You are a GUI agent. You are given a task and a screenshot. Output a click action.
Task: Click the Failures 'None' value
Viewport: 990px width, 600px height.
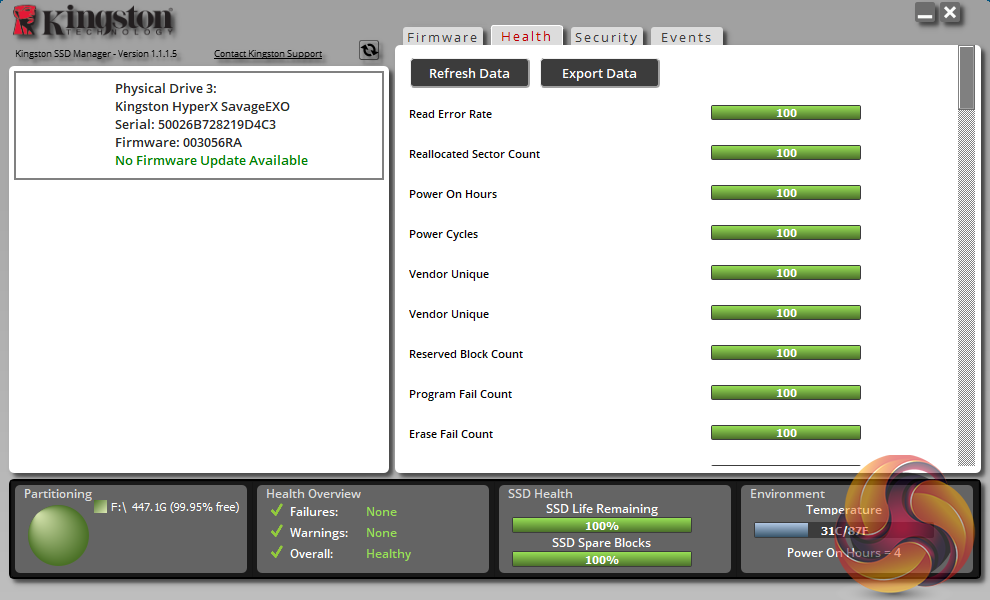[x=381, y=512]
